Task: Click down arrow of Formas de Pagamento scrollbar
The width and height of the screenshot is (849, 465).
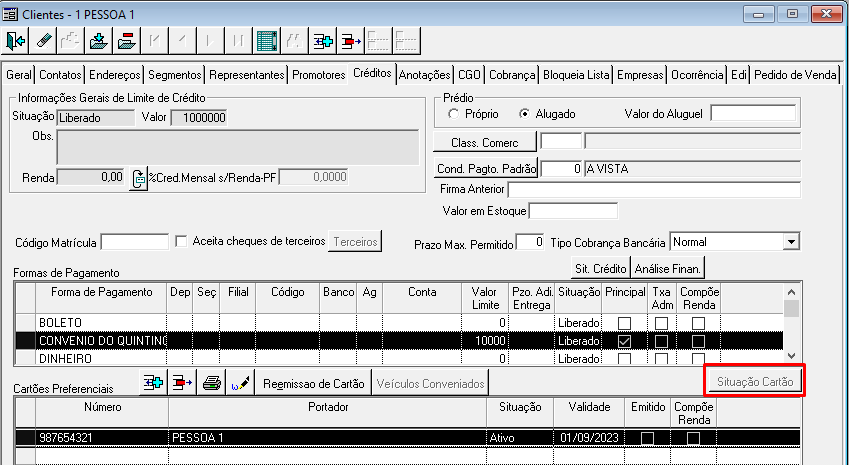Action: point(791,356)
